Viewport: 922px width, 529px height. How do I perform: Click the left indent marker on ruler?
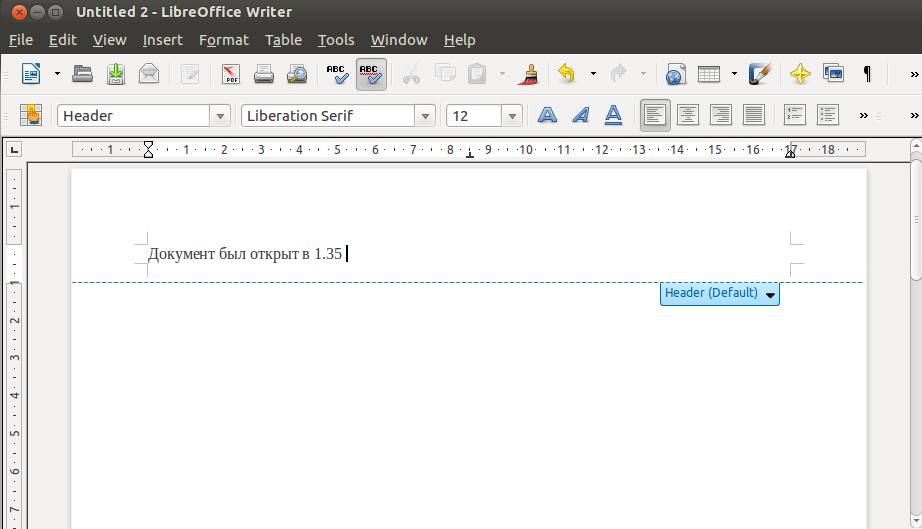click(148, 150)
